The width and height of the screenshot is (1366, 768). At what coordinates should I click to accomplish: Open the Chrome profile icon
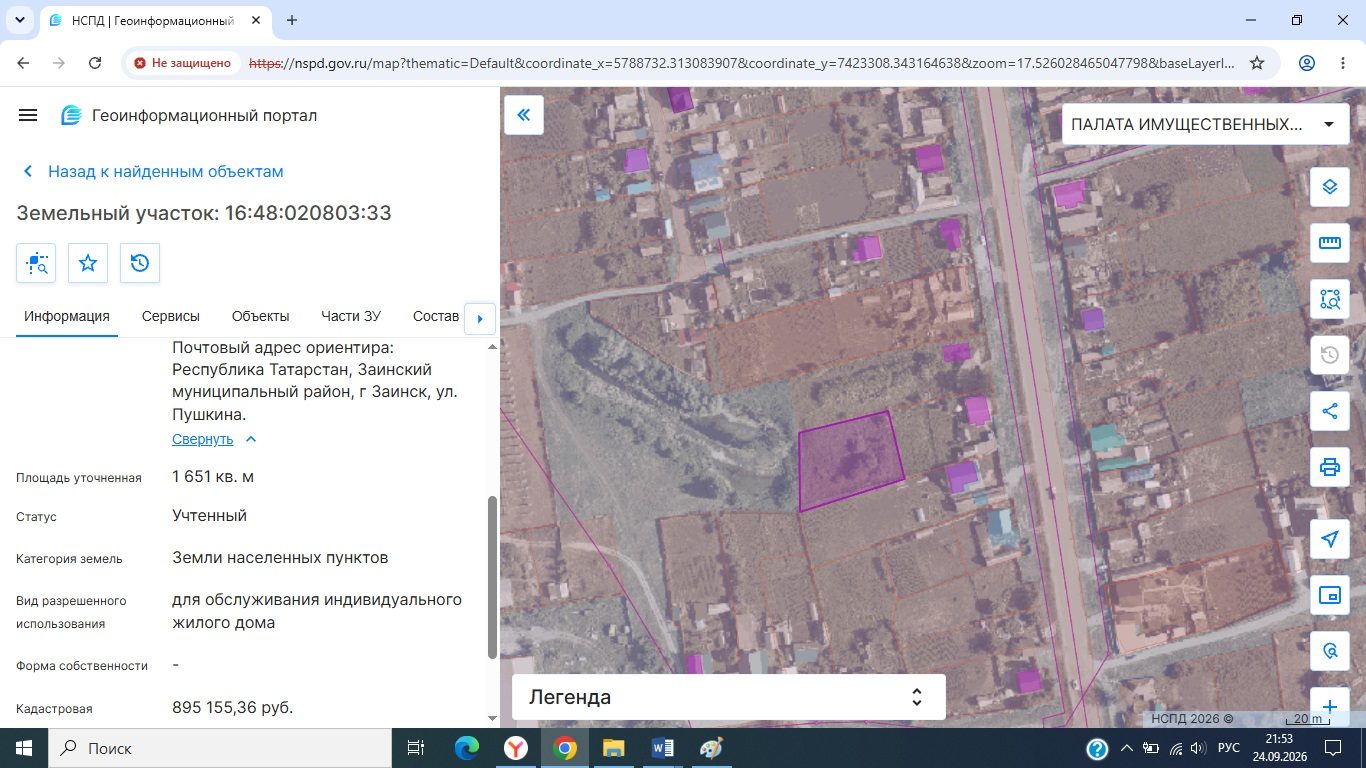(x=1307, y=63)
